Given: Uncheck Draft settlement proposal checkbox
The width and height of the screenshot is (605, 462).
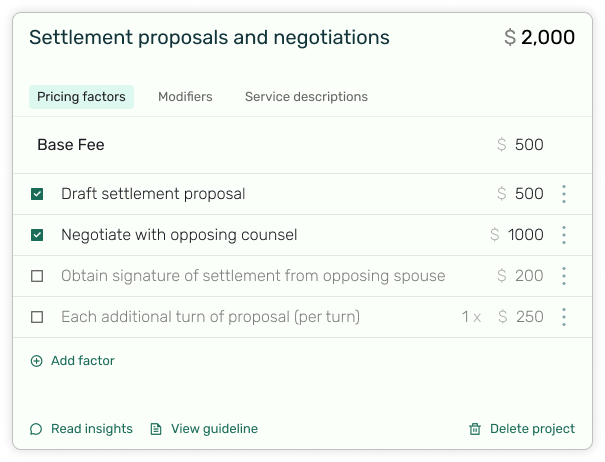Looking at the screenshot, I should (x=37, y=194).
